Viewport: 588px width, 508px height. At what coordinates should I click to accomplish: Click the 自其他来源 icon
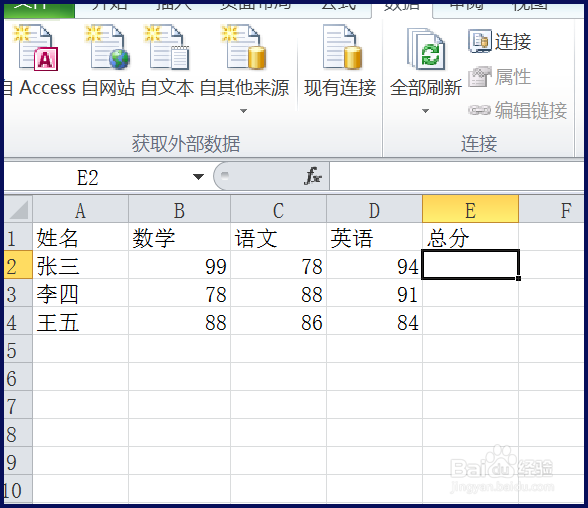244,48
